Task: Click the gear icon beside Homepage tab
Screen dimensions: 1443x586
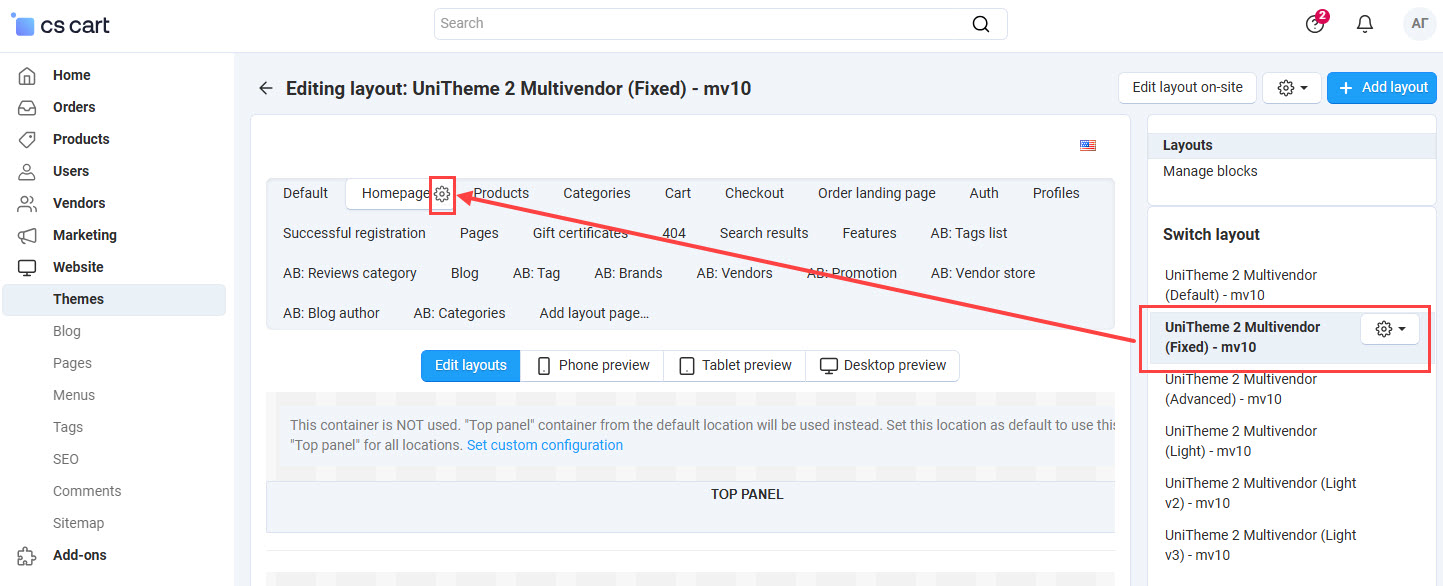Action: tap(442, 193)
